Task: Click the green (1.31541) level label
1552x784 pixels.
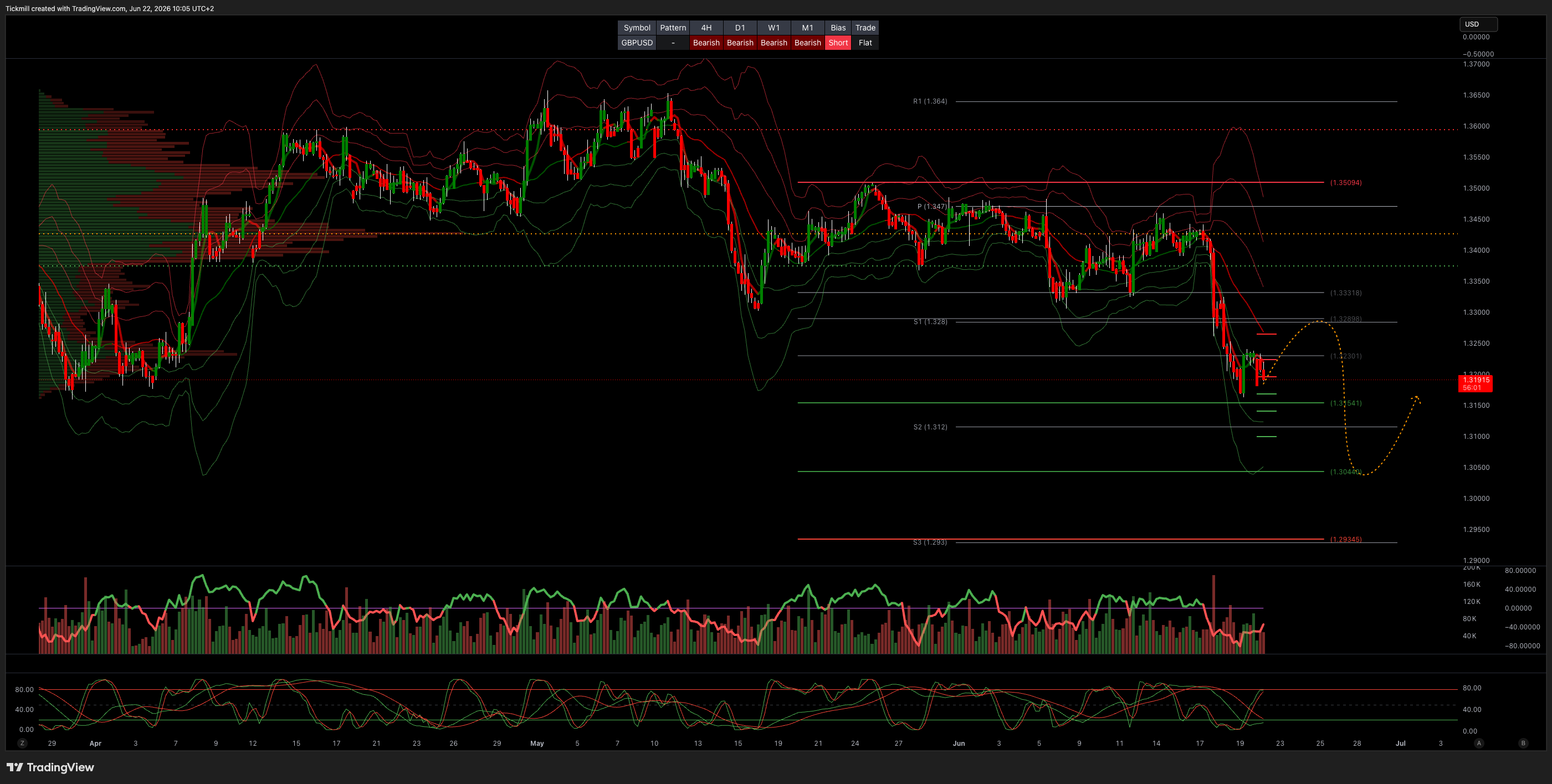Action: 1345,403
